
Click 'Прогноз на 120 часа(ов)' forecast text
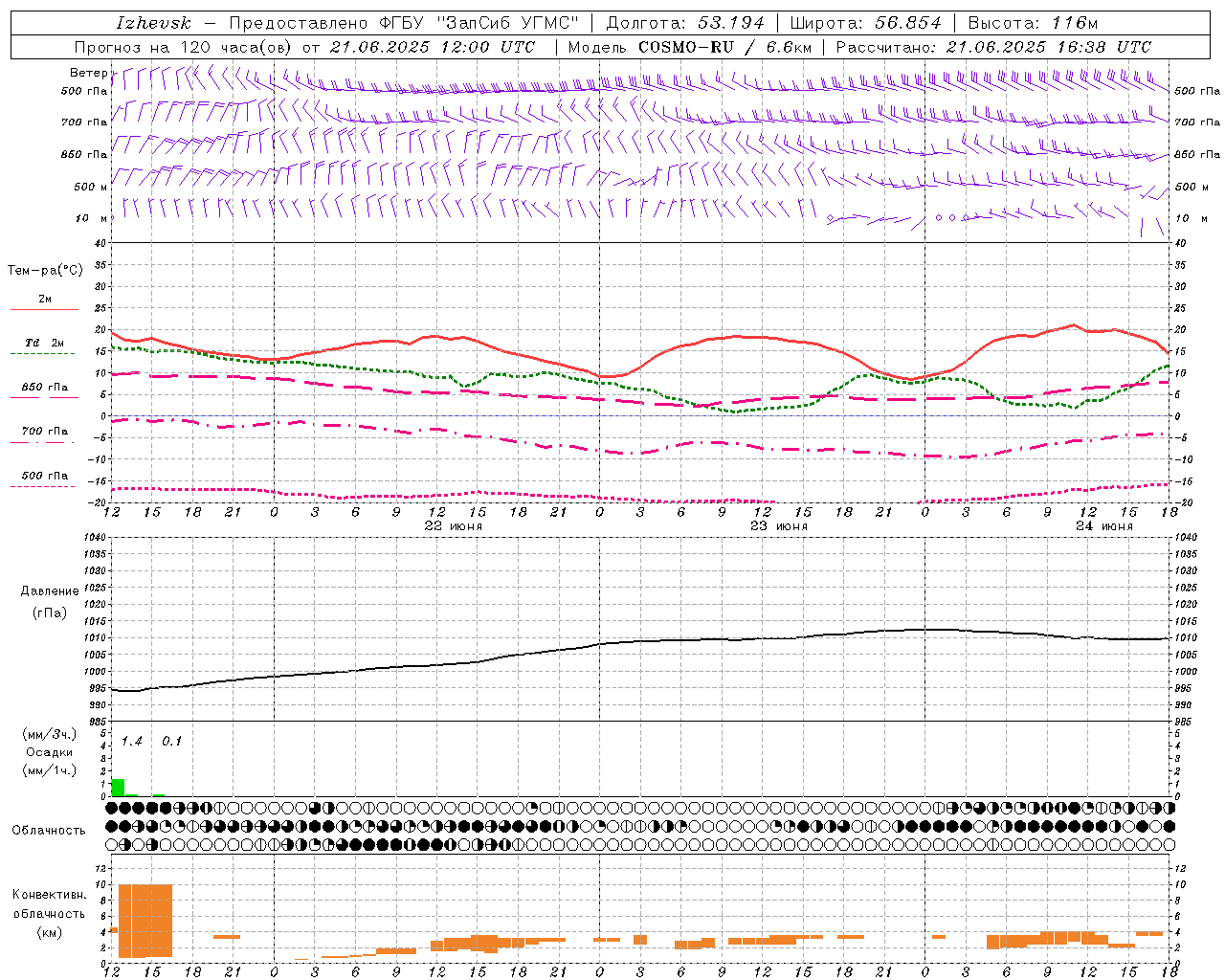[x=184, y=47]
